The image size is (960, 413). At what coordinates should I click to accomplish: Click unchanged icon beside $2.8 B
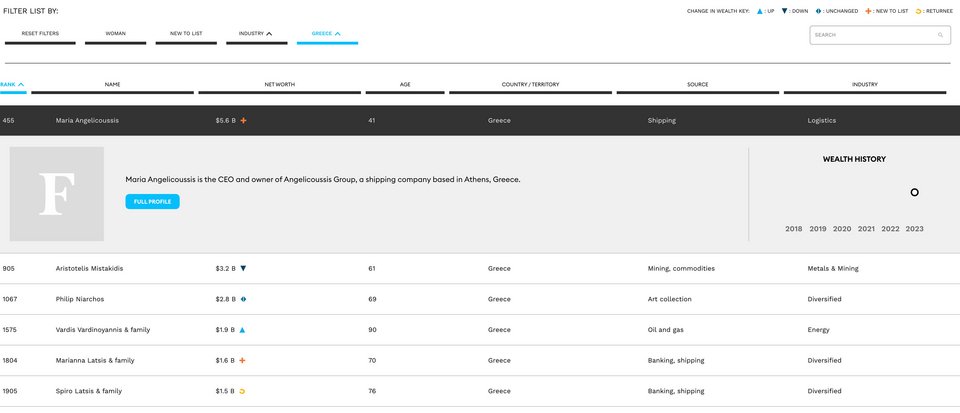click(x=243, y=299)
